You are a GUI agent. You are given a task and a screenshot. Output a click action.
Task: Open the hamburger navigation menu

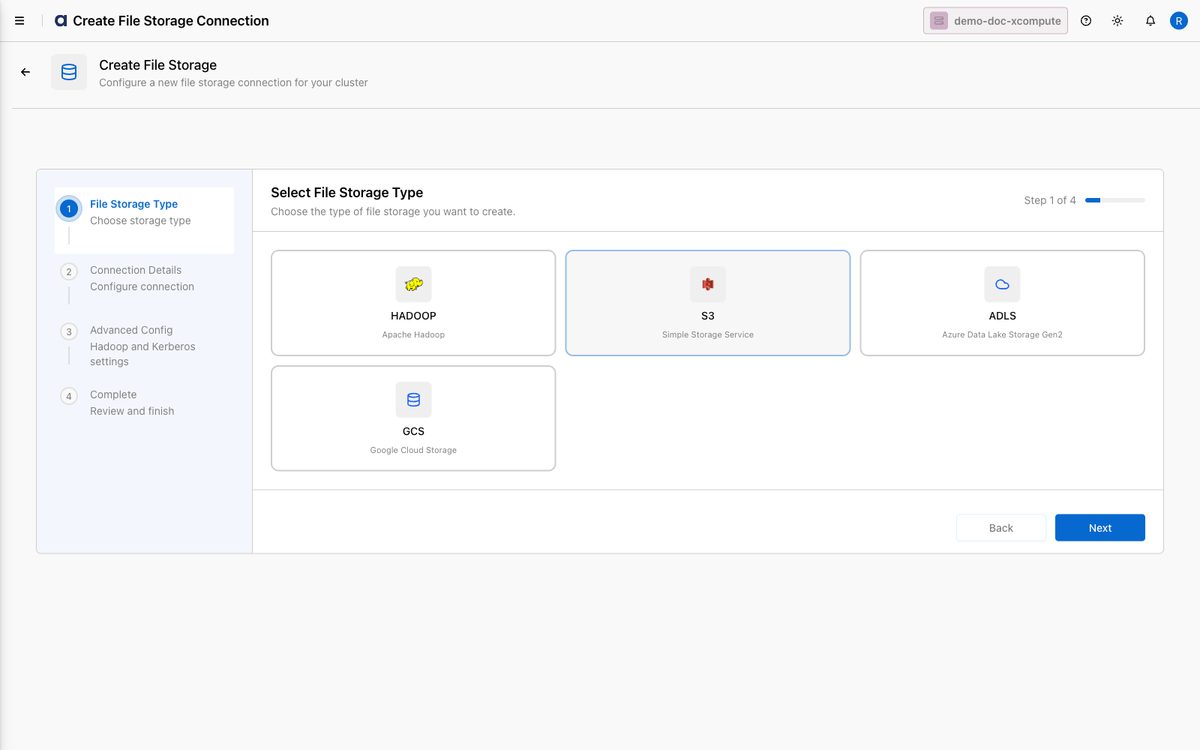20,20
